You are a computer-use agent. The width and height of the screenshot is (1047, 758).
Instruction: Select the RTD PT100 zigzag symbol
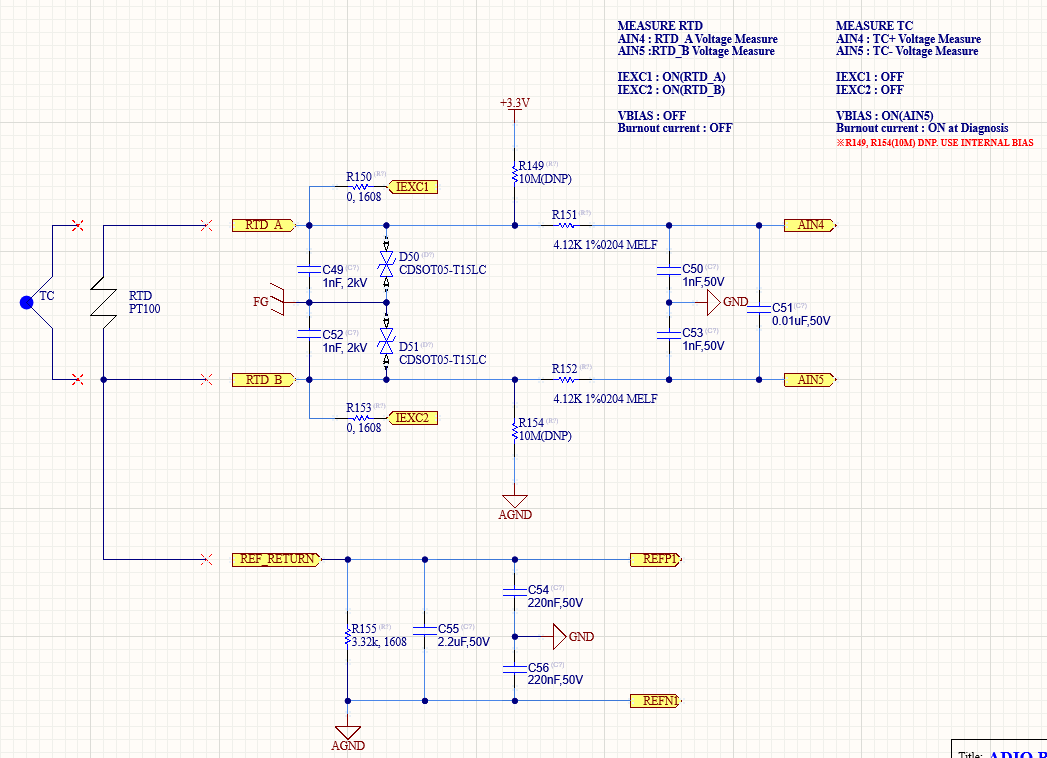tap(103, 302)
